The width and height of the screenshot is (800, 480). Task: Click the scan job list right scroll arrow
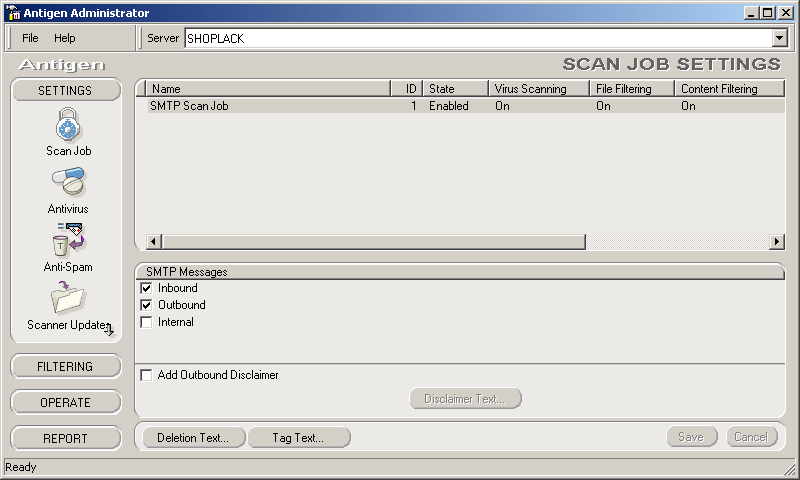click(777, 241)
